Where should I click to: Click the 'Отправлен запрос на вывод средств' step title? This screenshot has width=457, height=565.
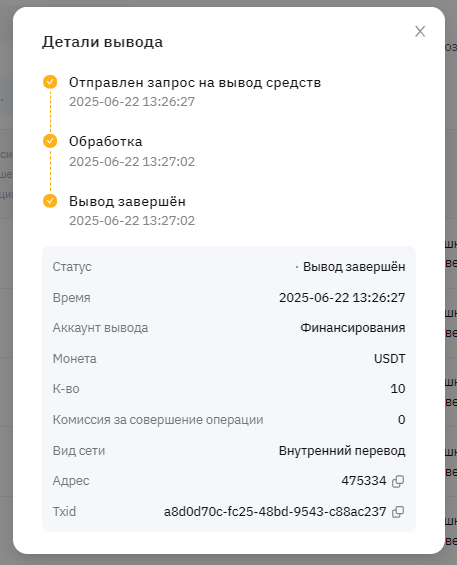pos(195,83)
